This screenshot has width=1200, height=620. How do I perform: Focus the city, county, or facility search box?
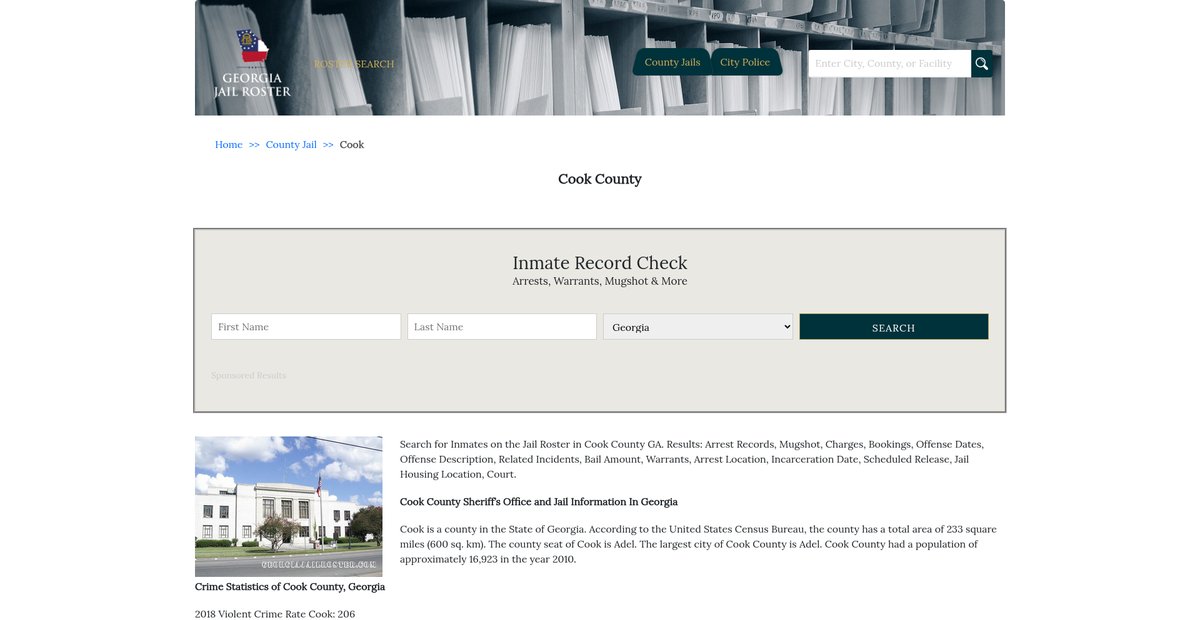(x=888, y=64)
